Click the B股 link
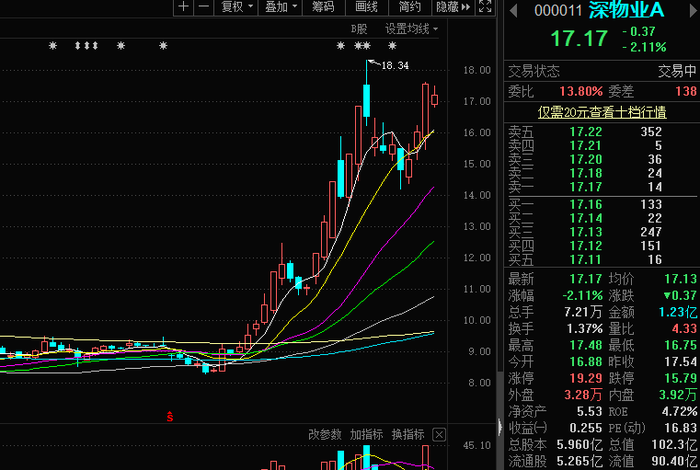Screen dimensions: 700x470 [x=359, y=29]
